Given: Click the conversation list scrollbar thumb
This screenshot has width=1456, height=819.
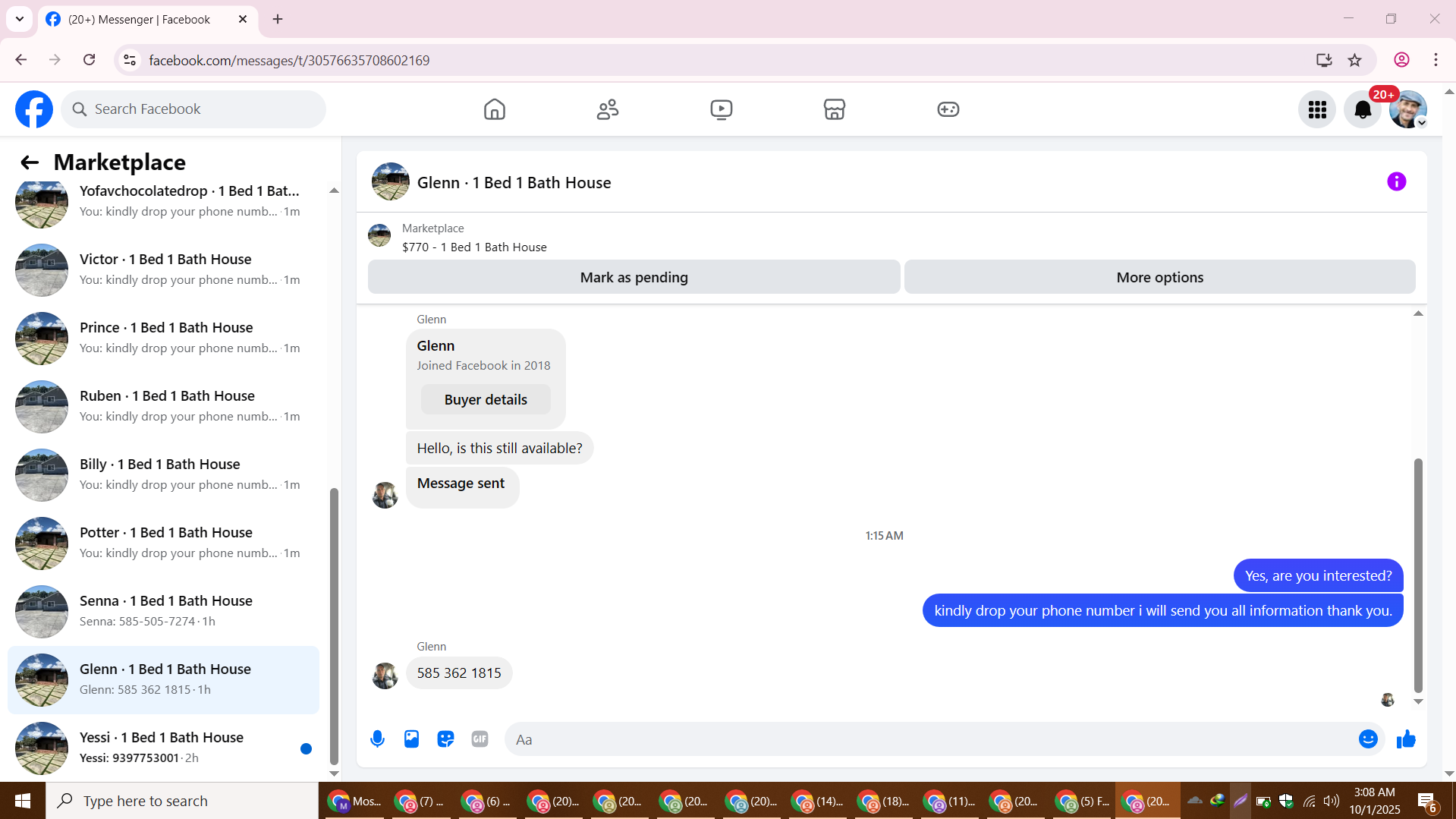Looking at the screenshot, I should click(x=334, y=626).
